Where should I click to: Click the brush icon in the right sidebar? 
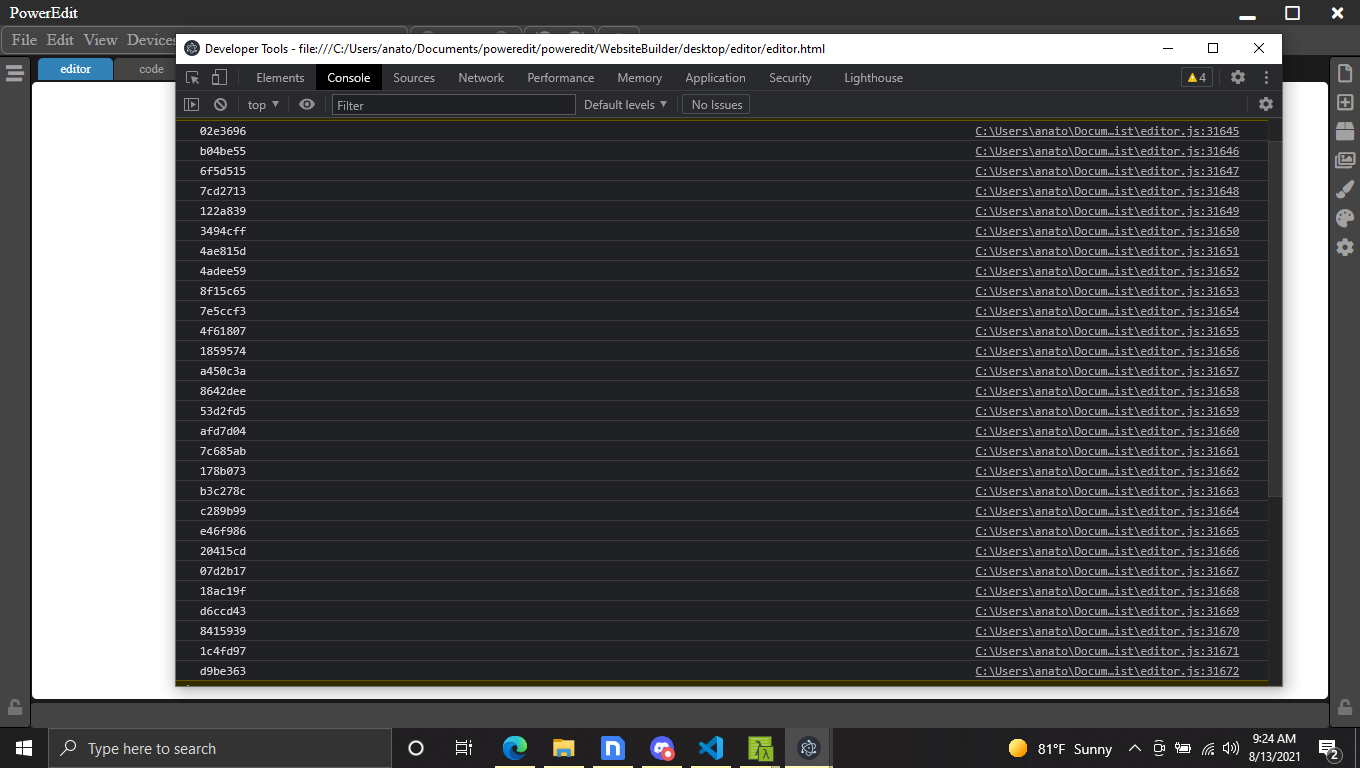1345,188
